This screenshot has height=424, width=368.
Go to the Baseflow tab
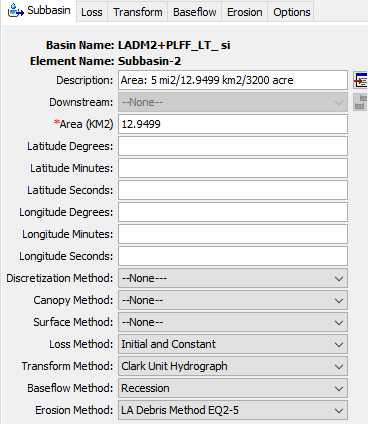pos(195,12)
